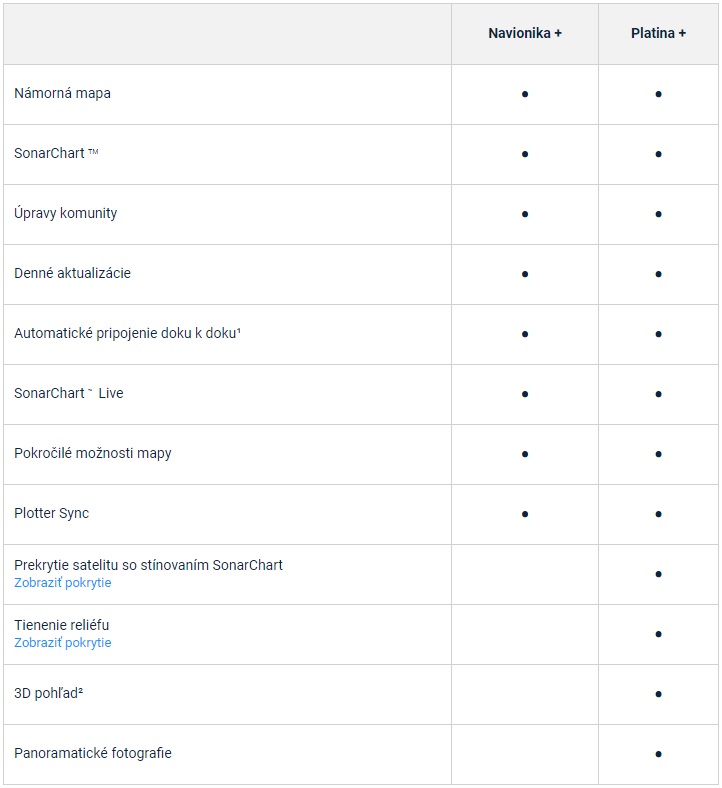
Task: Open the Zobraziť pokrytie link under Tienenie reliéfu
Action: click(63, 642)
